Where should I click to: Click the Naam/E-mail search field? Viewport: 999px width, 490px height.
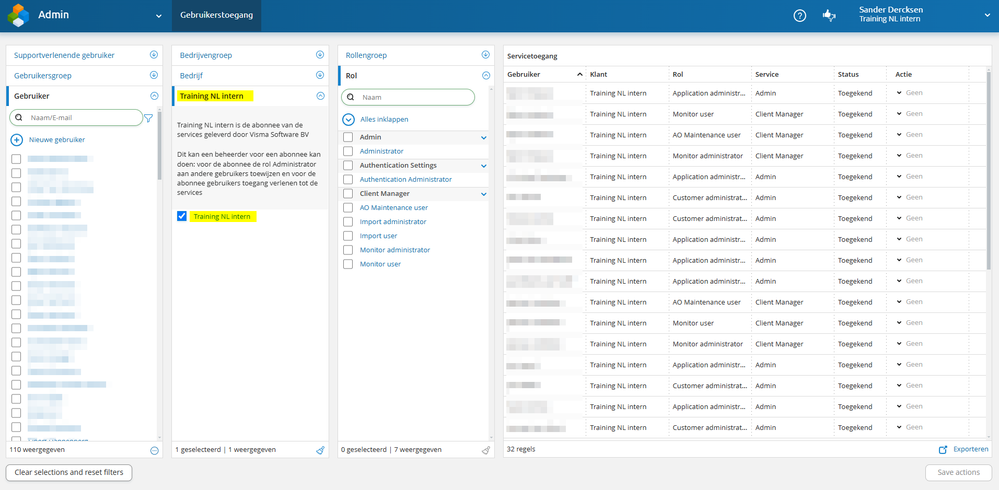(76, 118)
